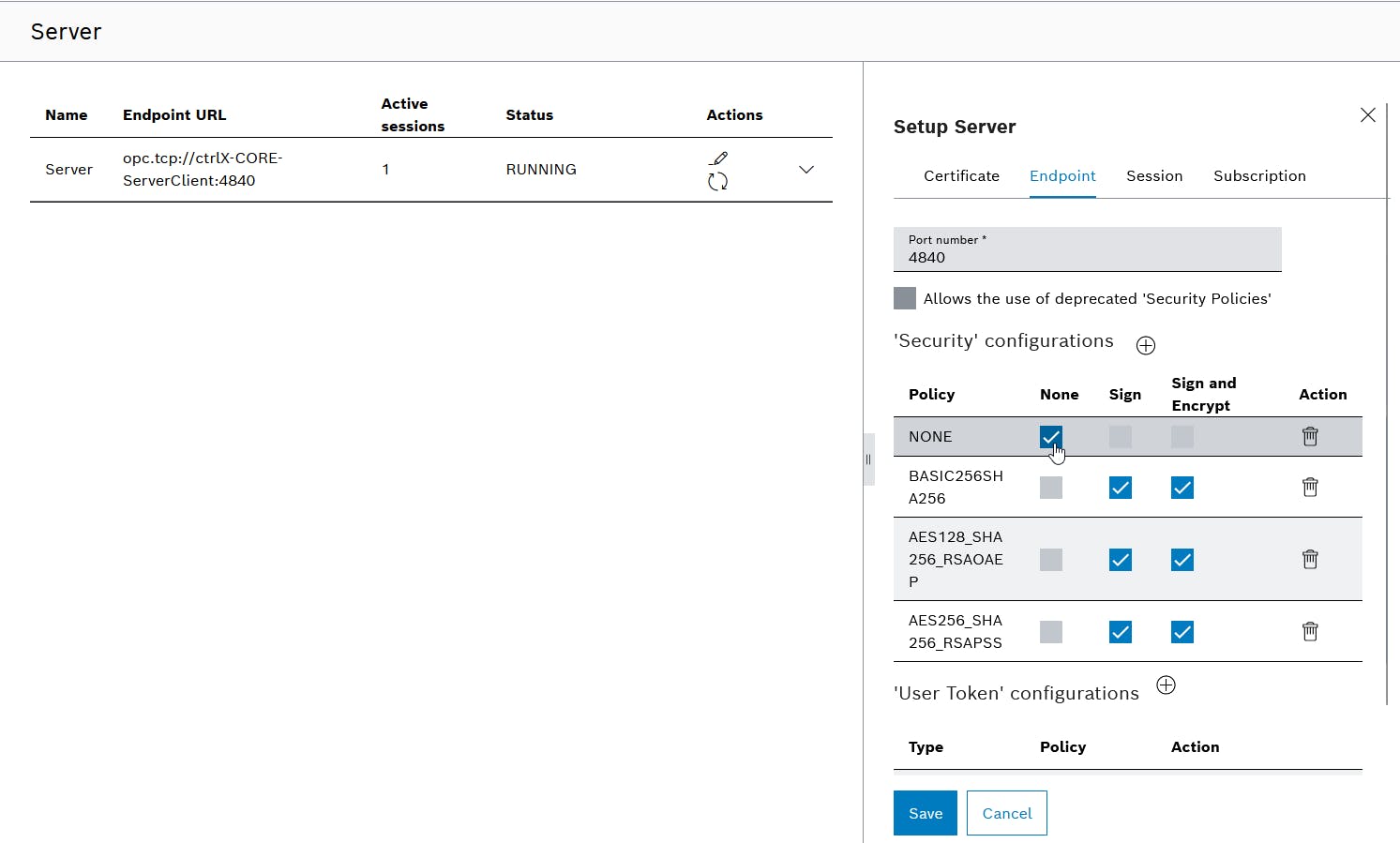Enable deprecated 'Security Policies' checkbox

point(905,299)
